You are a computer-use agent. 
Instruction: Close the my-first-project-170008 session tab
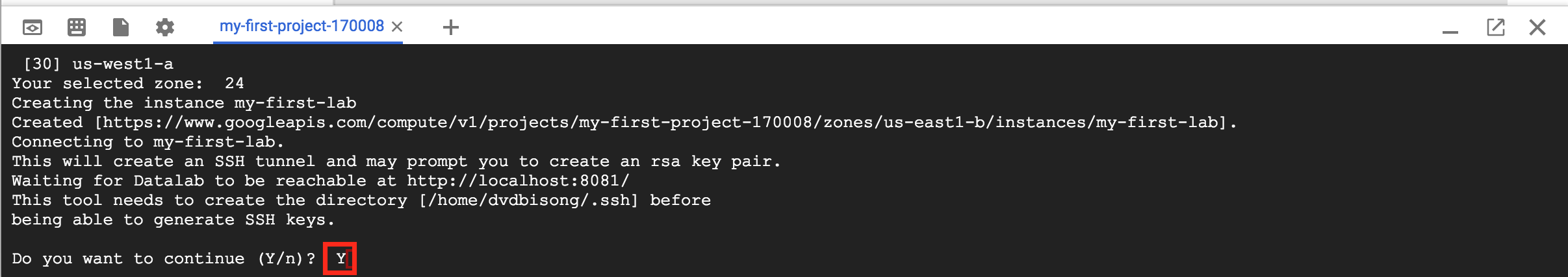coord(397,27)
